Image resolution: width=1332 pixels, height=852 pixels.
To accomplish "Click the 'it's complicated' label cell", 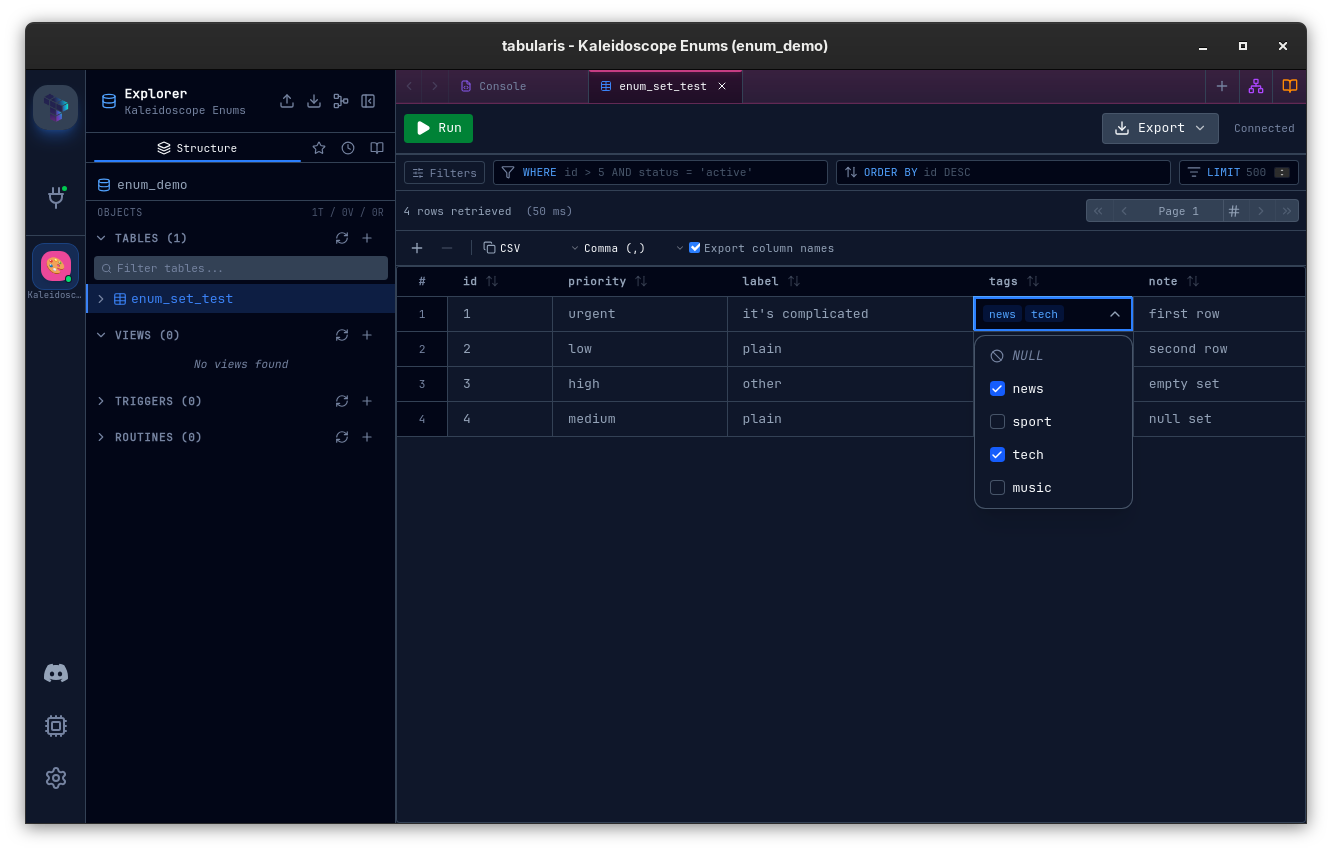I will point(850,314).
